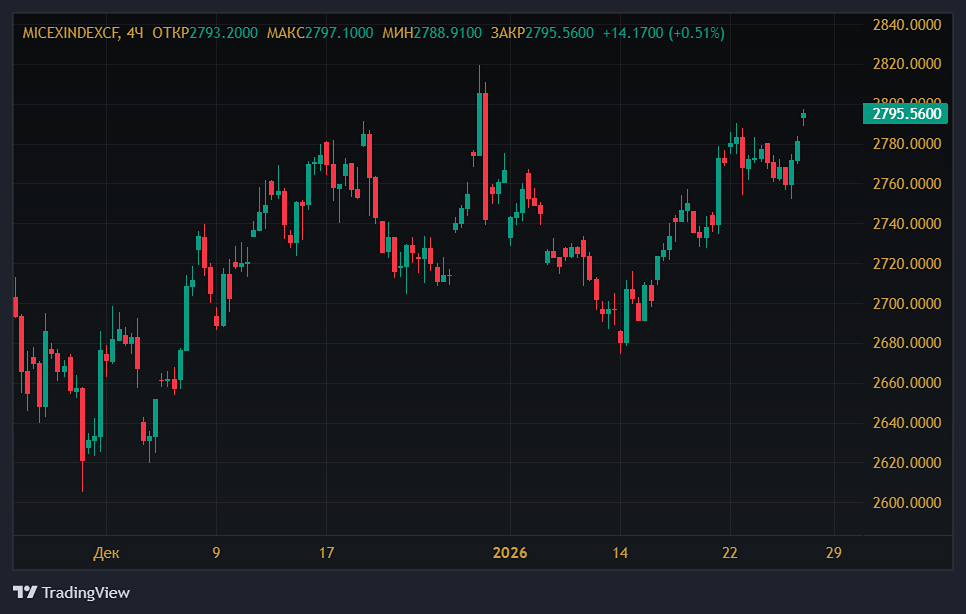Click the 2840.0000 price axis label

(x=907, y=25)
